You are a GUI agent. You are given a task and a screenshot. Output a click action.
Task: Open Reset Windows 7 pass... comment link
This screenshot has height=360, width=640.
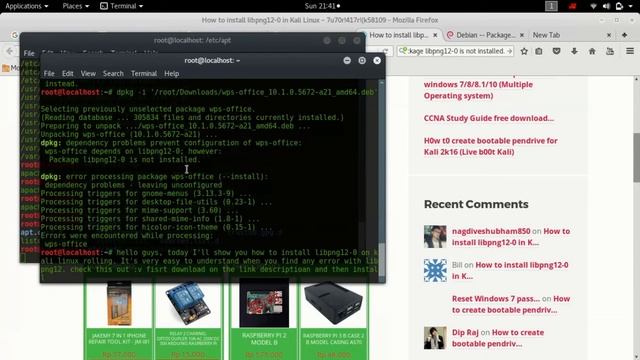[496, 298]
